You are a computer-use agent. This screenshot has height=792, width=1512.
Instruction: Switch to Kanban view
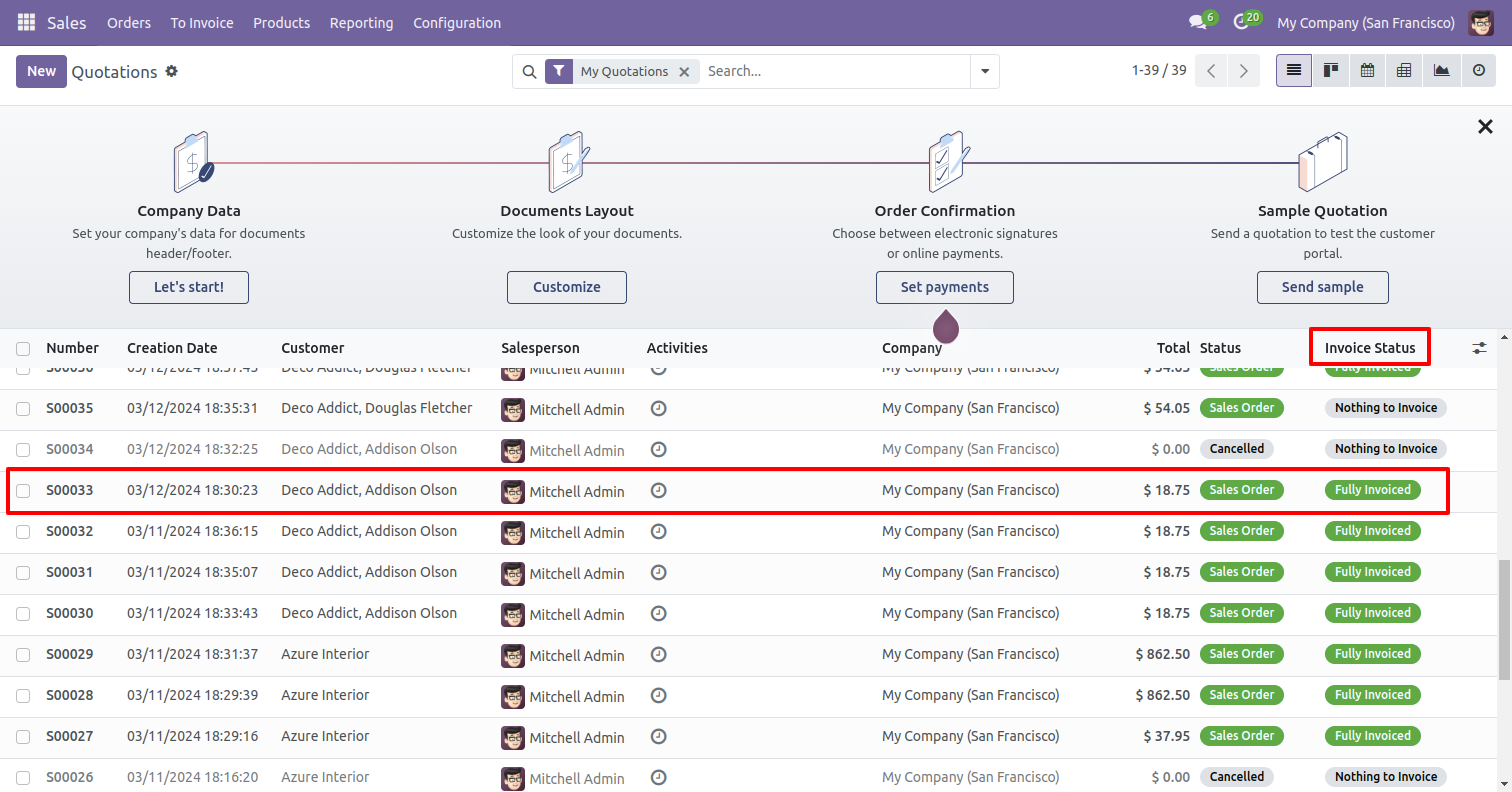coord(1330,71)
